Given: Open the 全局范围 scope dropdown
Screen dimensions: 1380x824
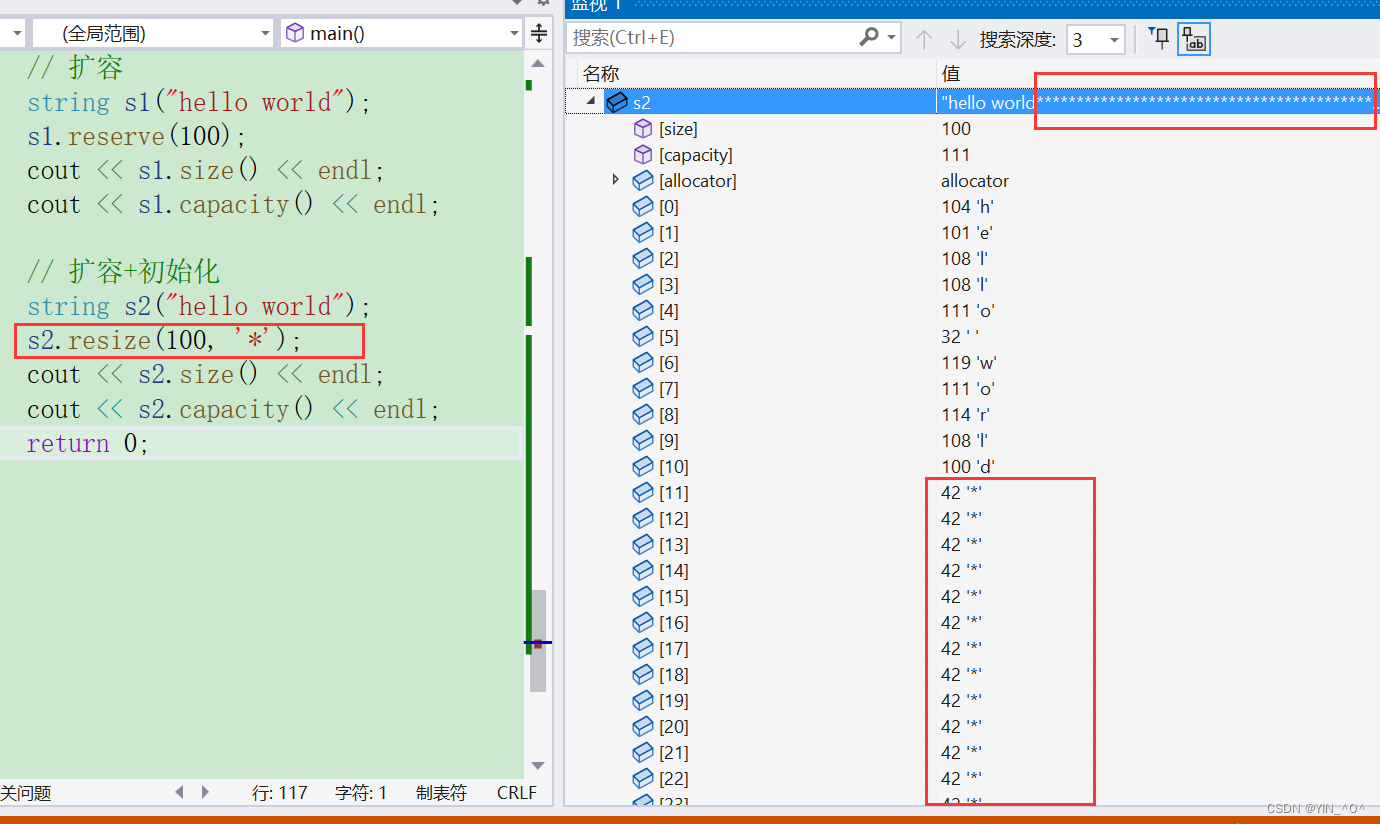Looking at the screenshot, I should [152, 33].
